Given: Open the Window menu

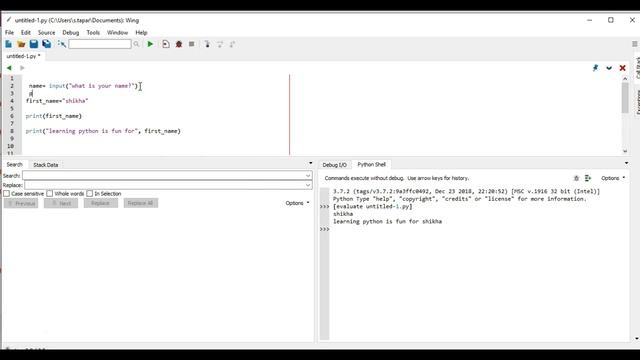Looking at the screenshot, I should 118,32.
